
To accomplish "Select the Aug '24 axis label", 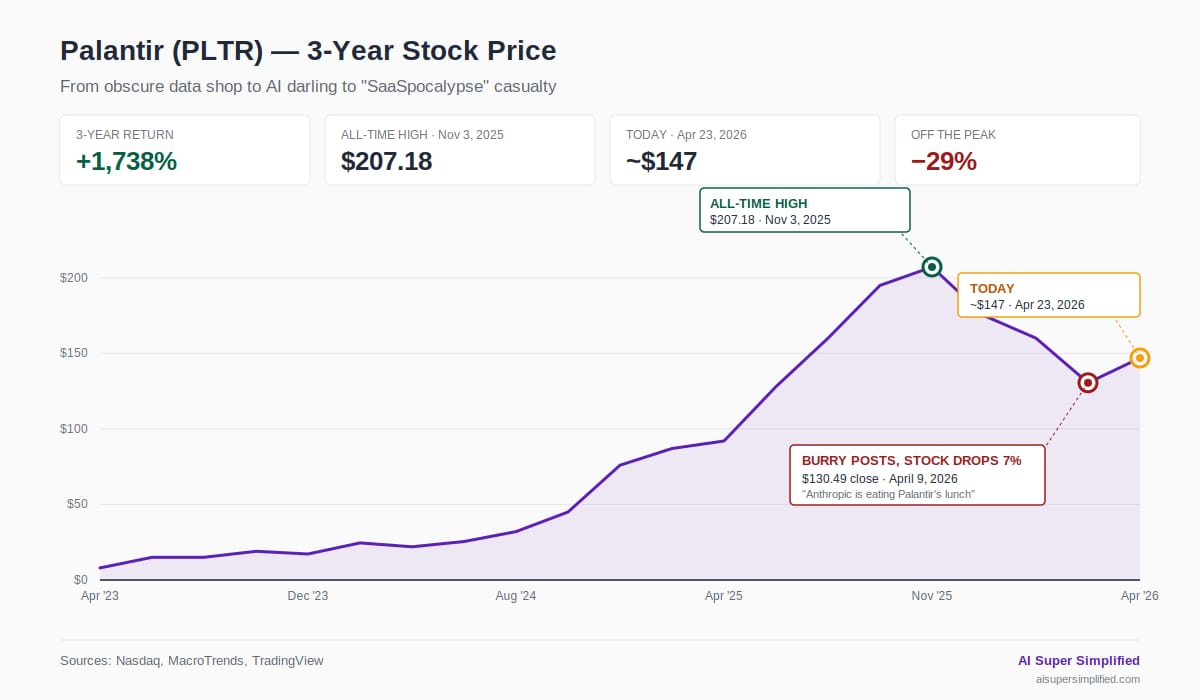I will tap(516, 596).
